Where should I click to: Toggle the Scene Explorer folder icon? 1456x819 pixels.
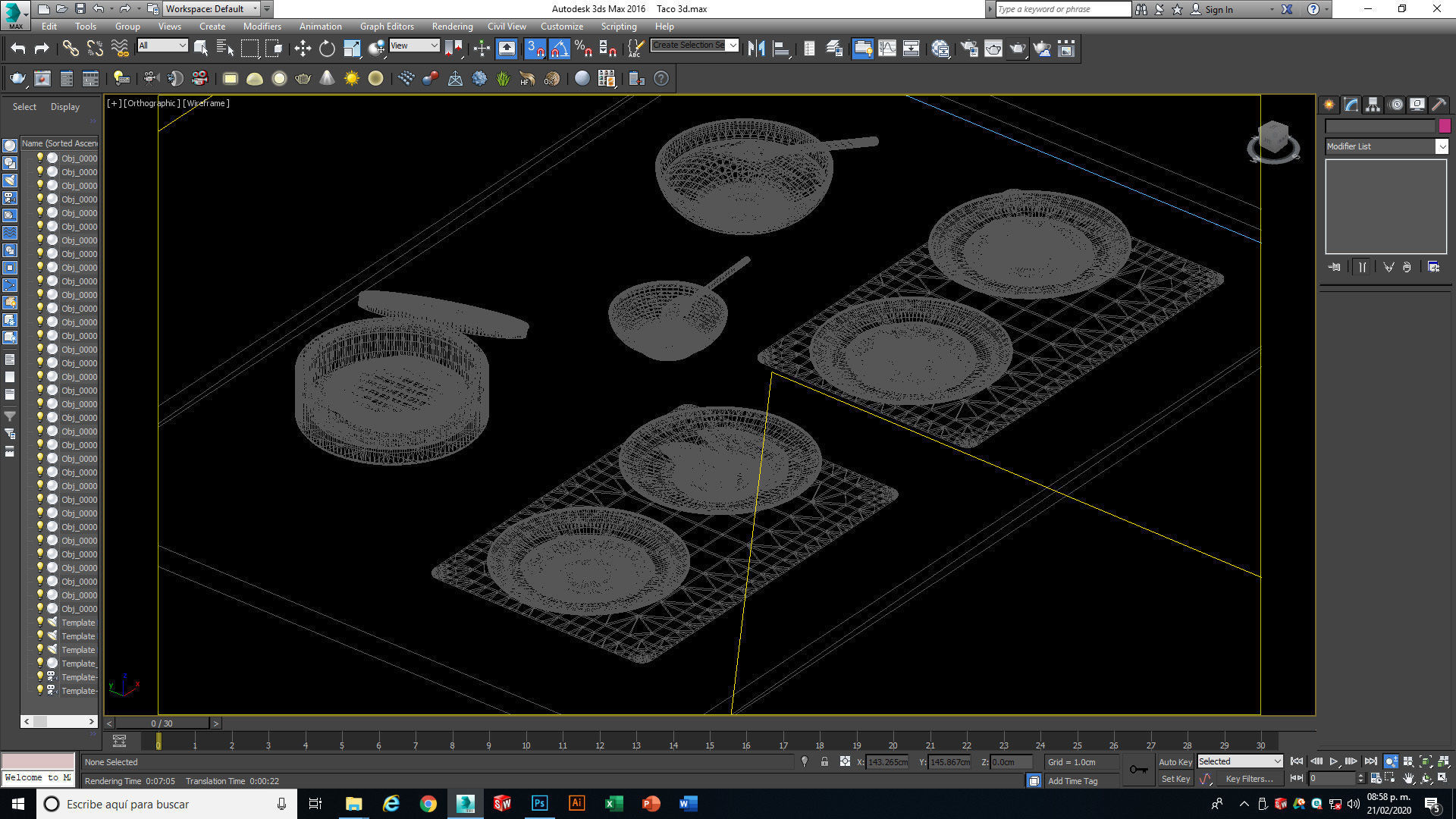[863, 49]
